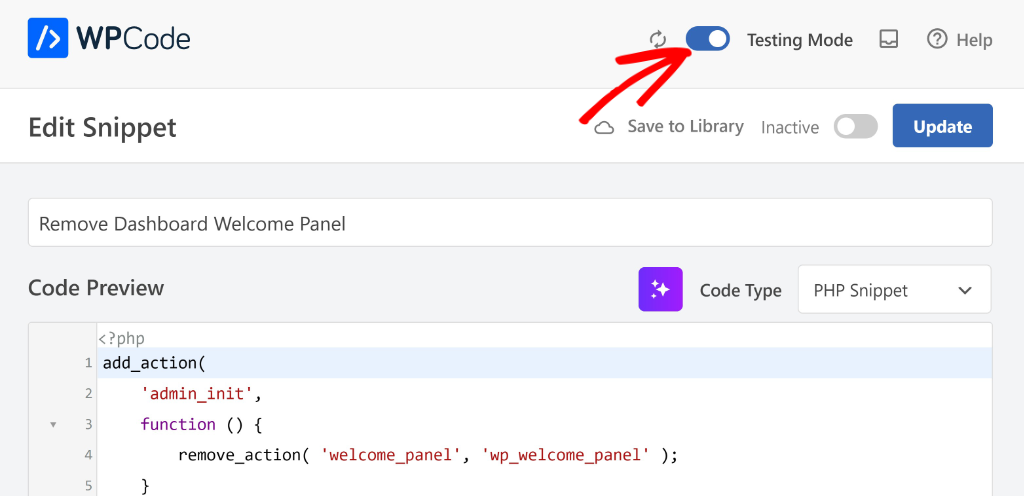Activate the snippet using the Inactive toggle
The image size is (1024, 496).
tap(855, 127)
